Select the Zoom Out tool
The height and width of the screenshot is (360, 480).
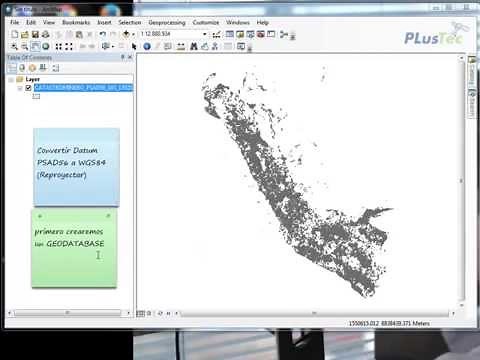click(x=25, y=46)
